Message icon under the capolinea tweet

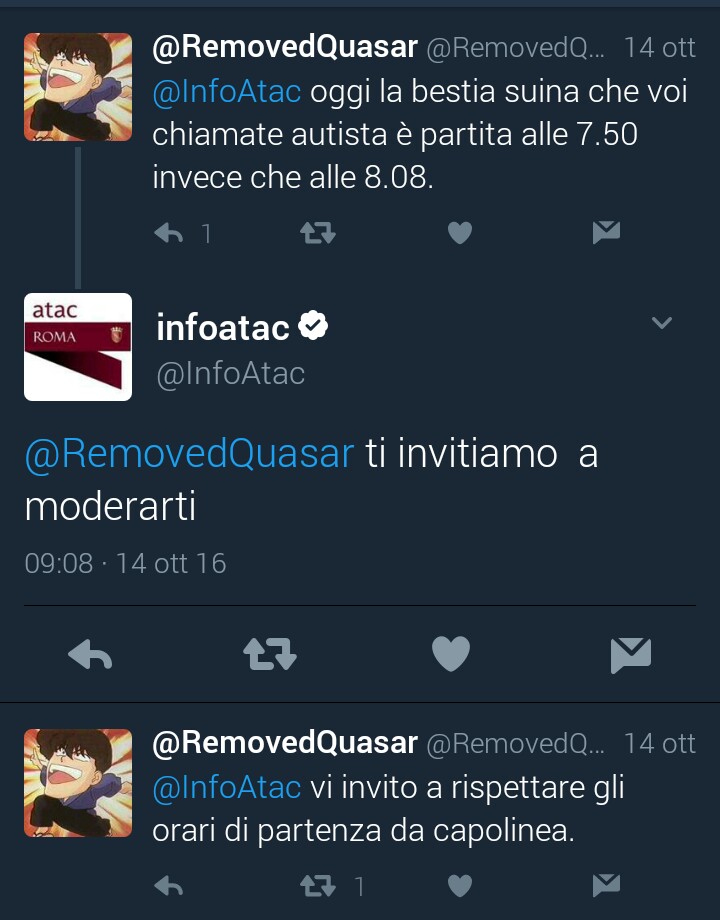[606, 885]
